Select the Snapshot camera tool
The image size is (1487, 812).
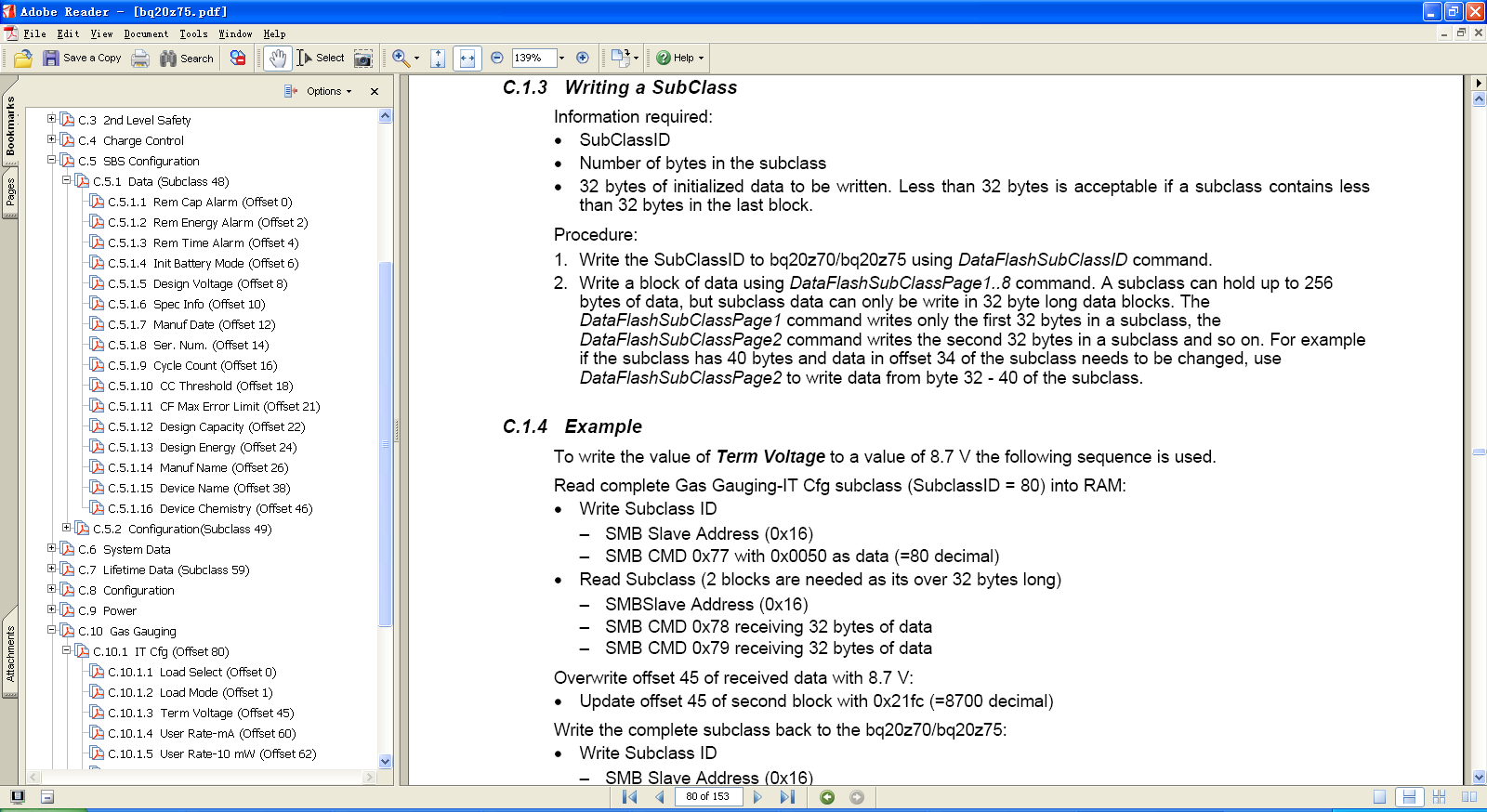363,58
